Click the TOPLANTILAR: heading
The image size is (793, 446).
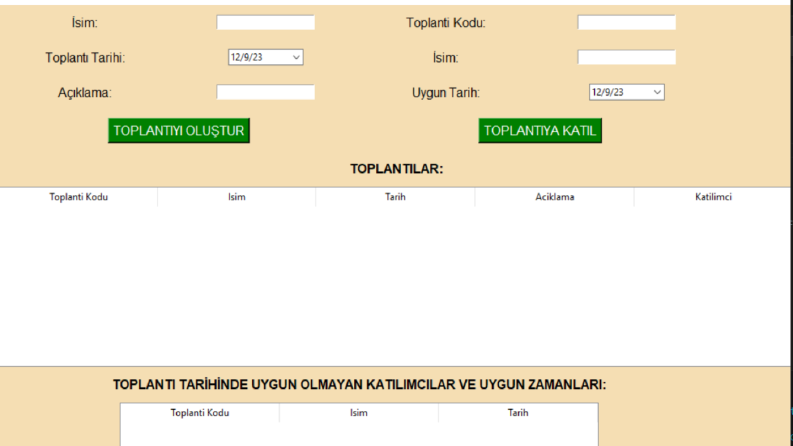click(396, 169)
